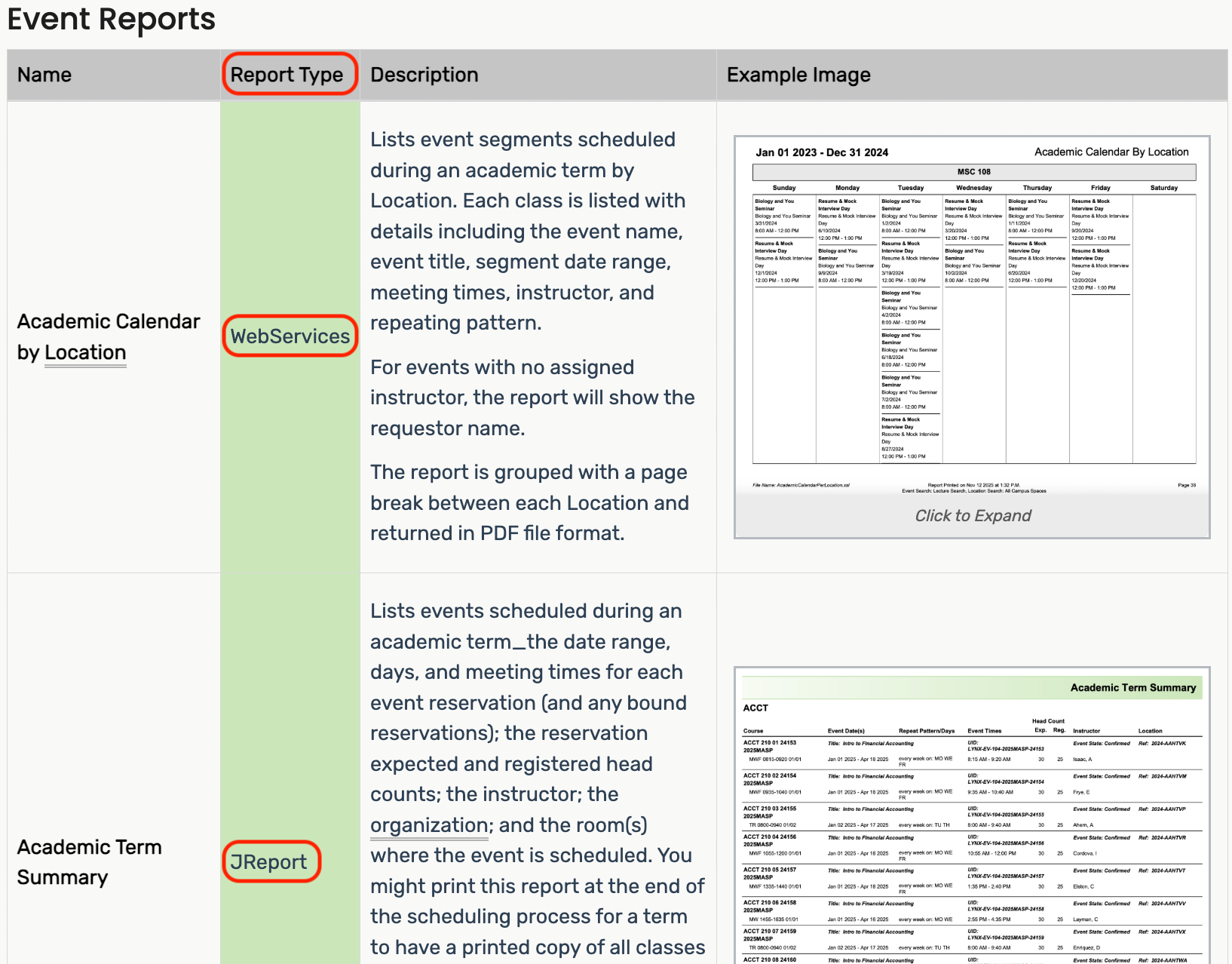Click the "Event Reports" page heading
Viewport: 1232px width, 964px height.
110,20
